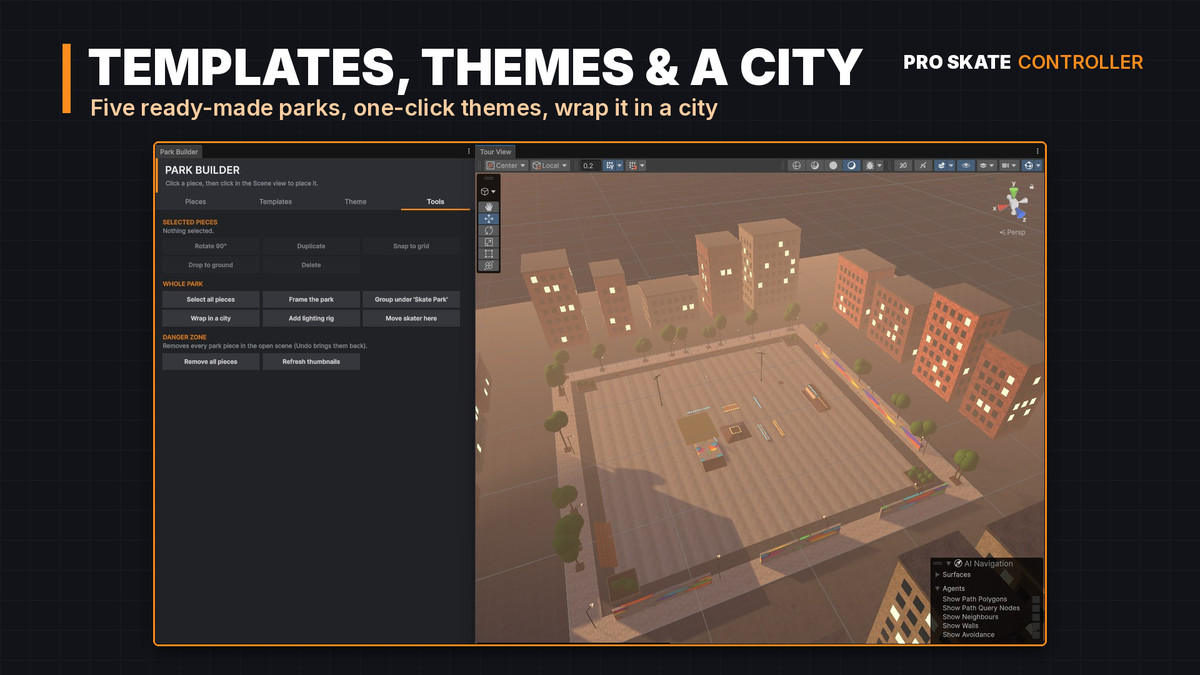Choose the solid white sphere shading mode
Viewport: 1200px width, 675px height.
[833, 166]
